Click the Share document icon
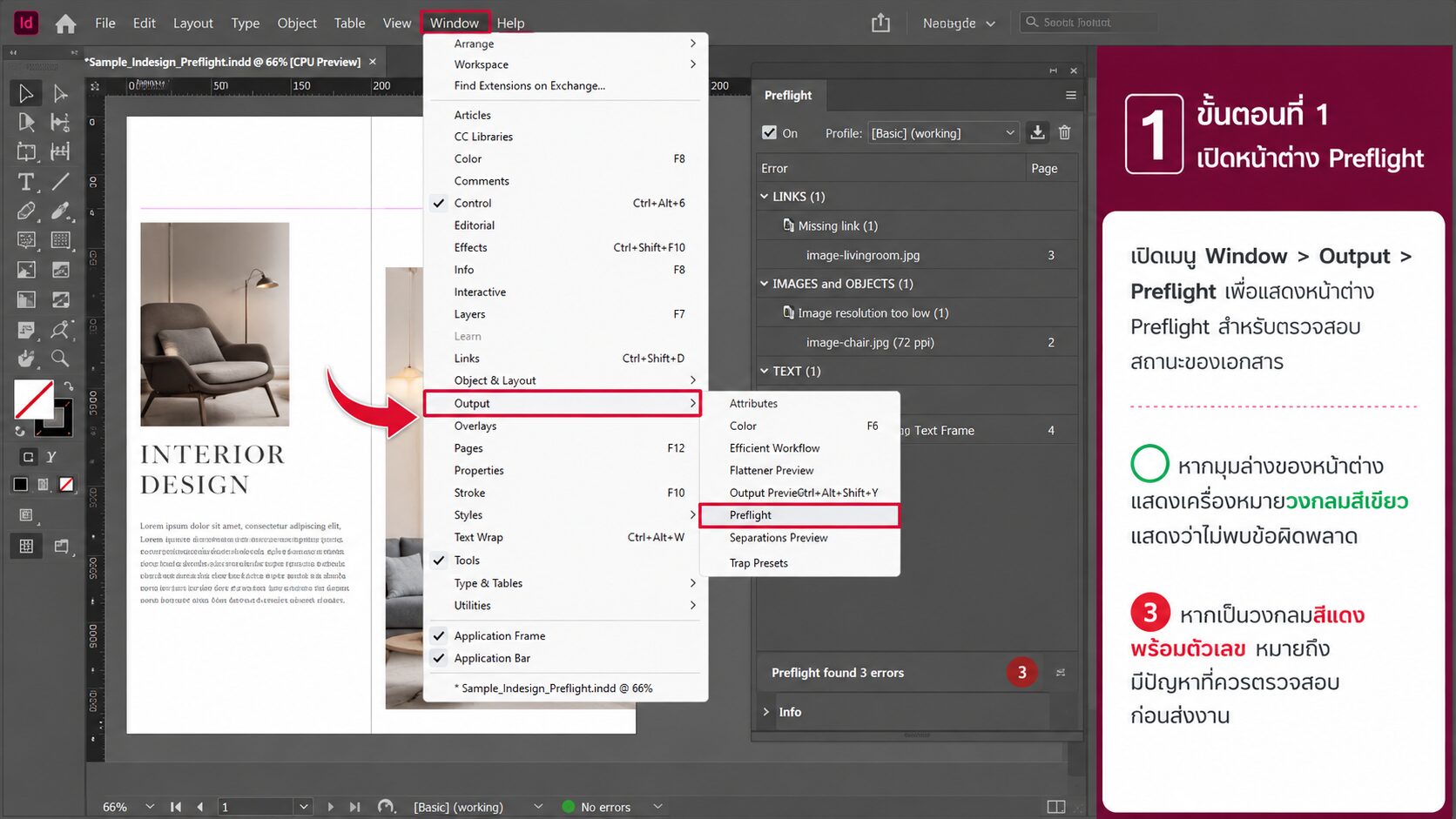 [880, 23]
